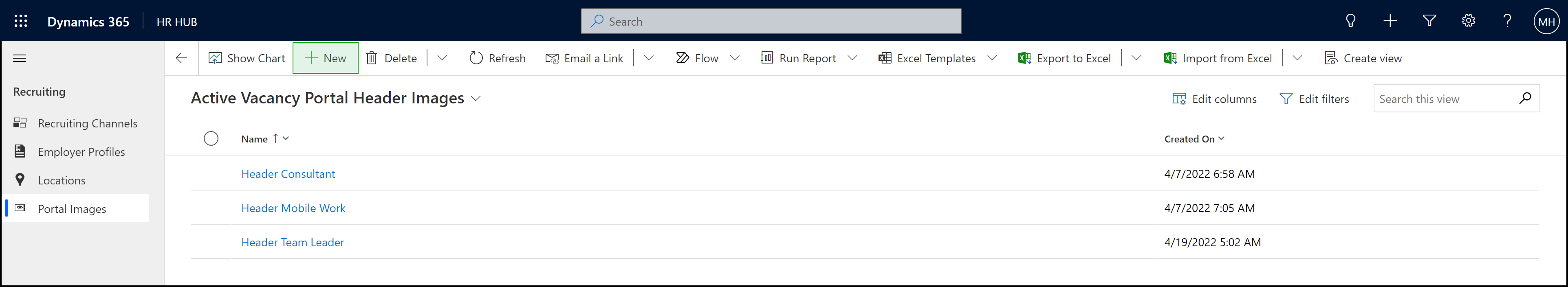Image resolution: width=1568 pixels, height=287 pixels.
Task: Toggle the select all rows circle
Action: pyautogui.click(x=211, y=139)
